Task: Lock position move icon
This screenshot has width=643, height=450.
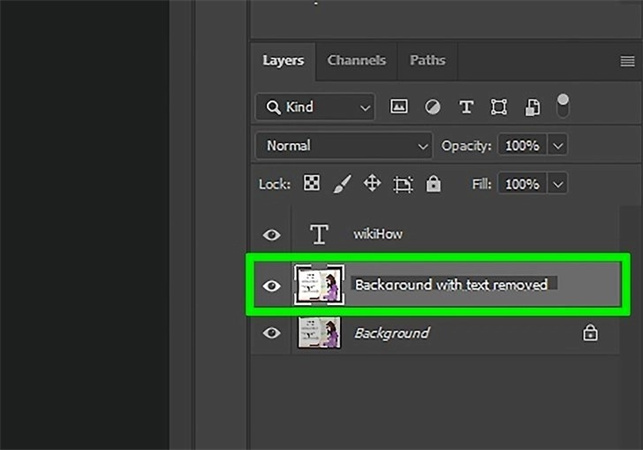Action: pyautogui.click(x=372, y=183)
